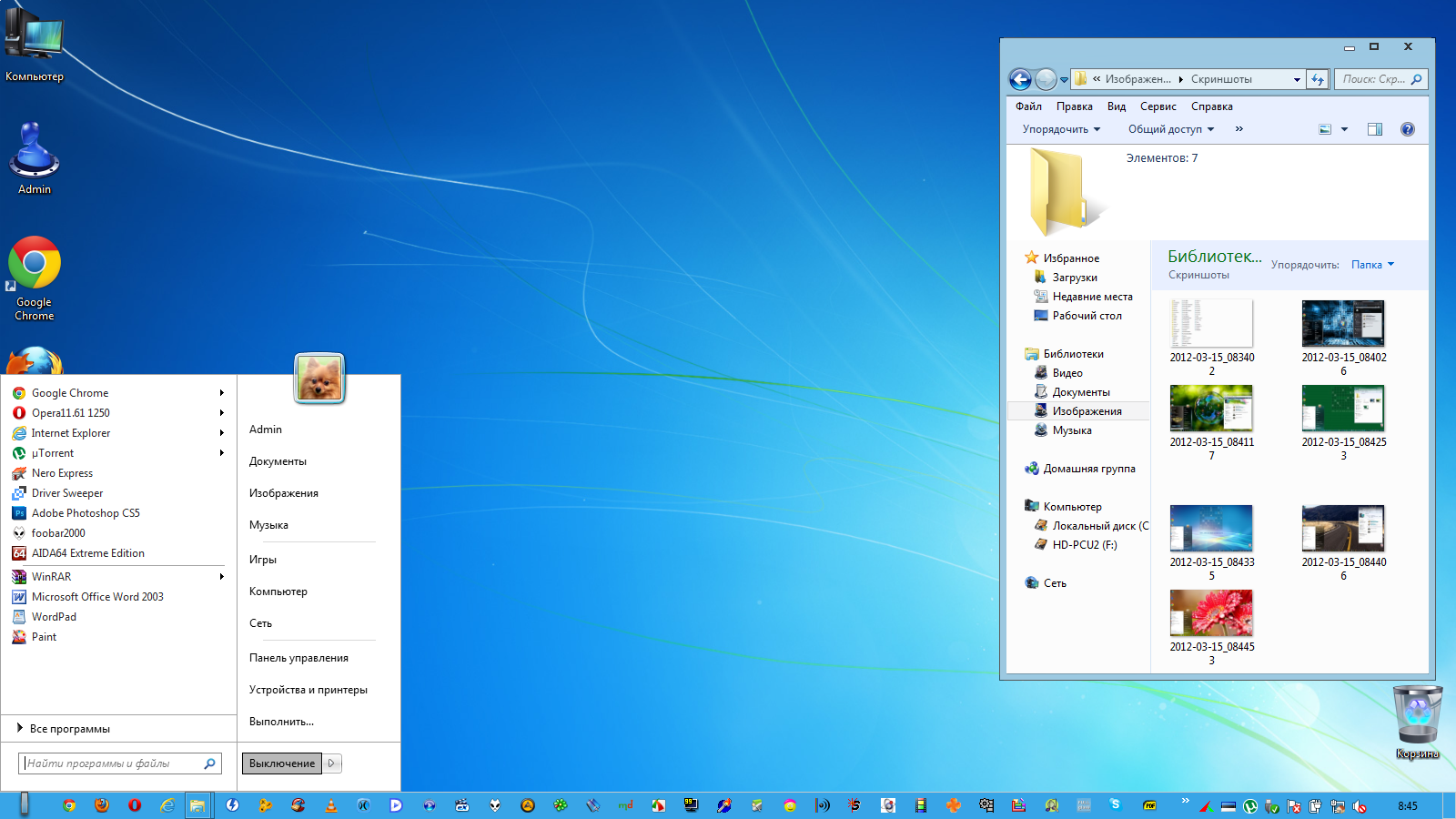1456x819 pixels.
Task: Expand the arrow next to Выключение button
Action: [332, 763]
